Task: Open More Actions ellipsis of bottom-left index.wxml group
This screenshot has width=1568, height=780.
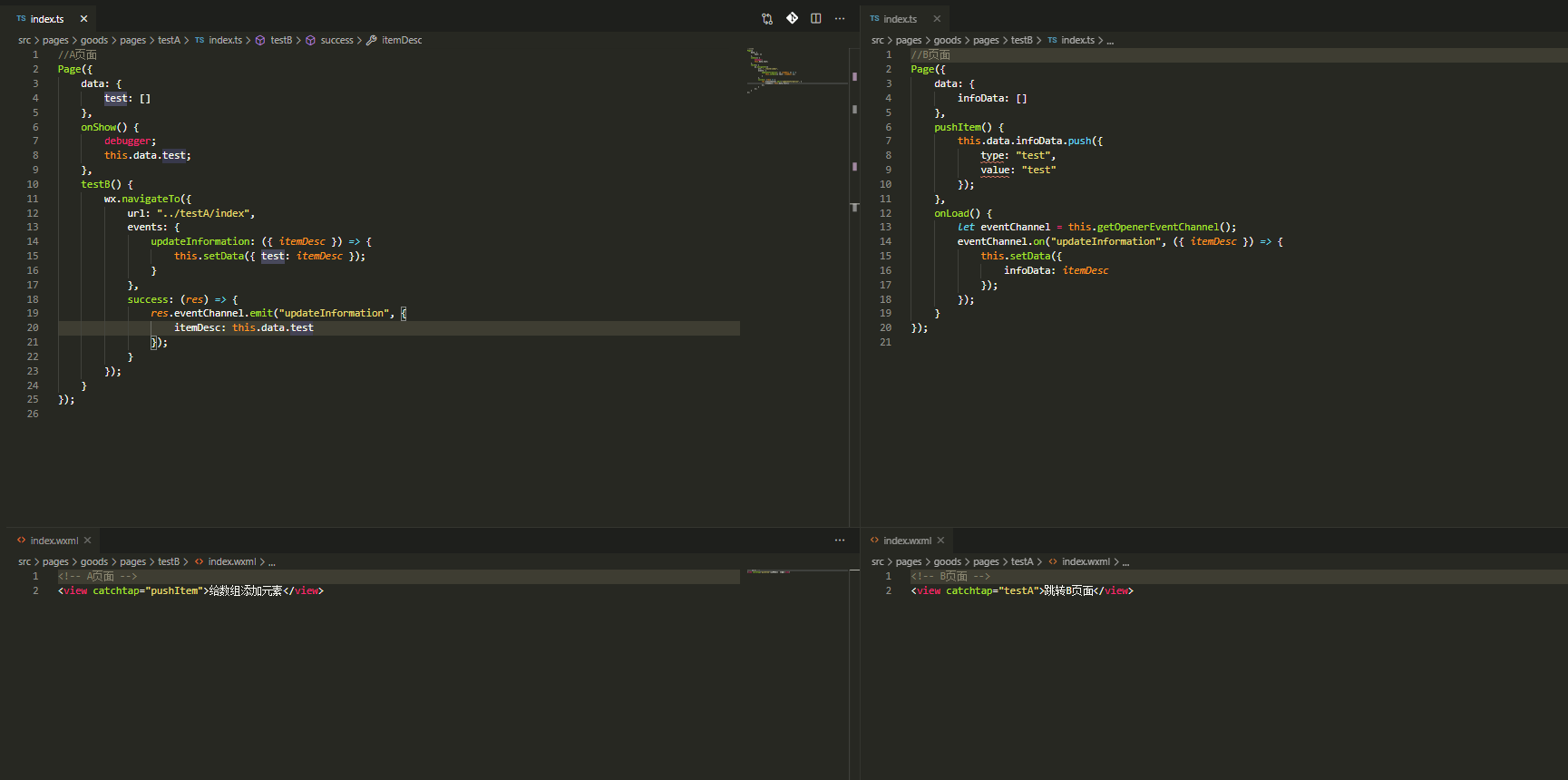Action: click(x=840, y=540)
